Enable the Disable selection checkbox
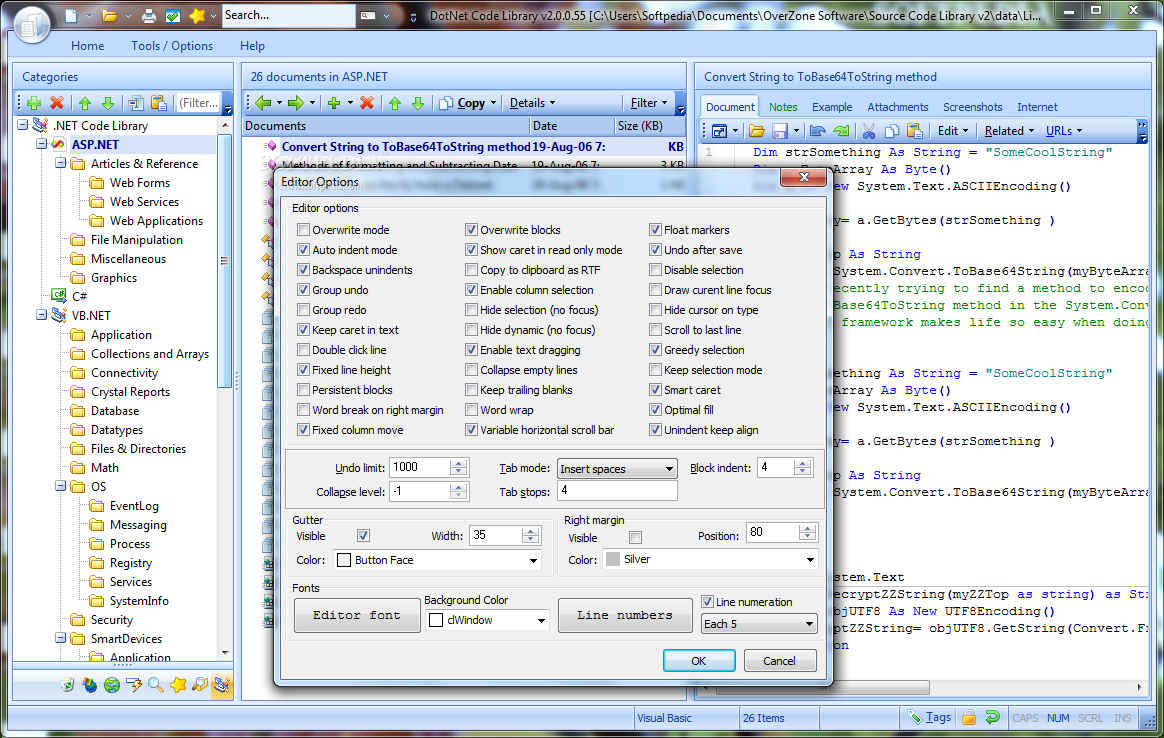The height and width of the screenshot is (738, 1164). point(655,270)
